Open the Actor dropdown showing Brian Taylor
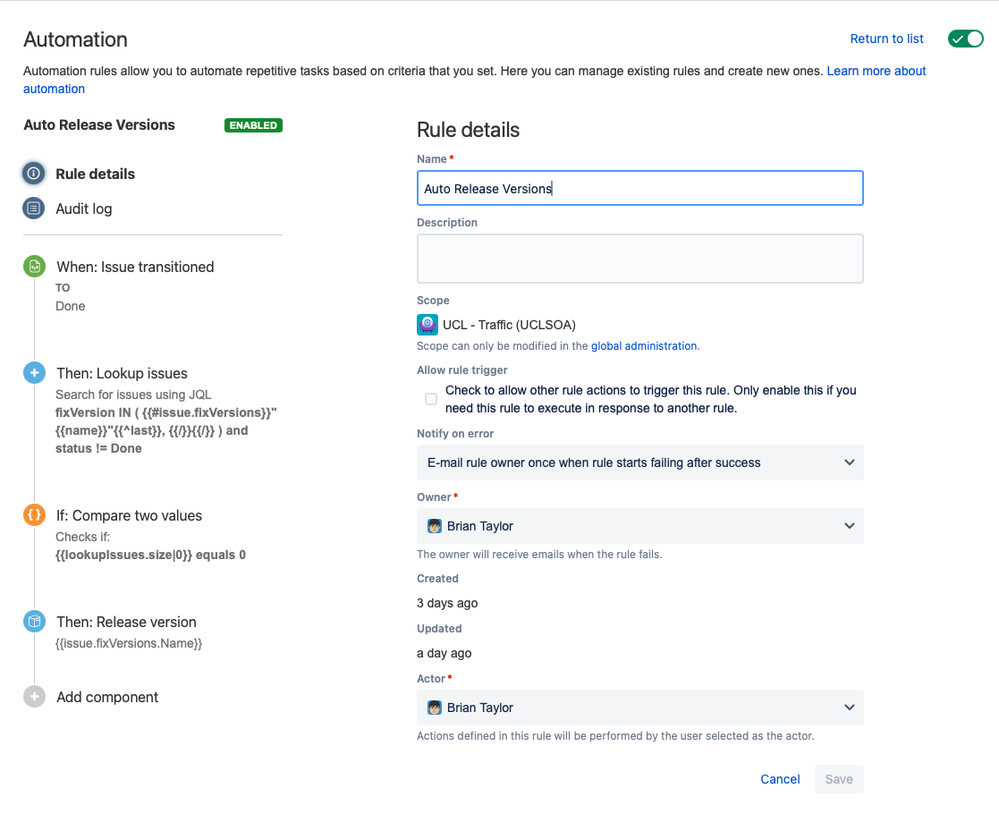The width and height of the screenshot is (999, 815). (640, 708)
